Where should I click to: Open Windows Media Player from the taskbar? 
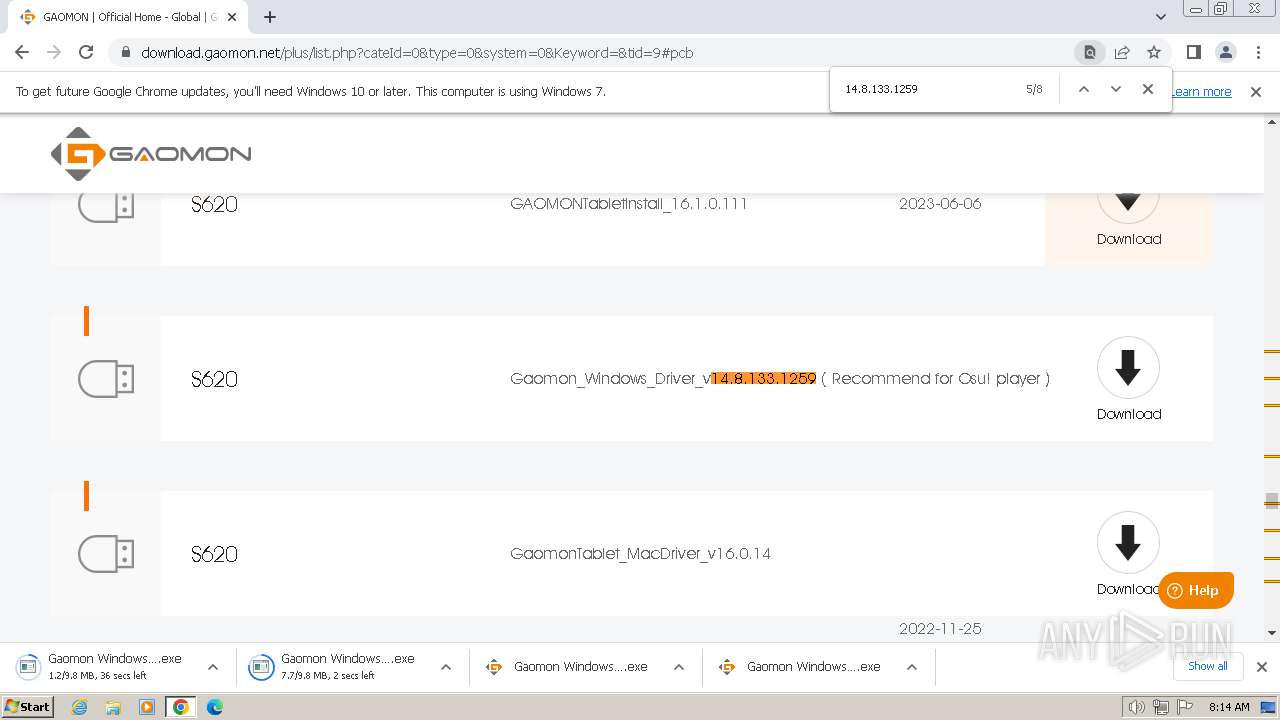[x=147, y=707]
